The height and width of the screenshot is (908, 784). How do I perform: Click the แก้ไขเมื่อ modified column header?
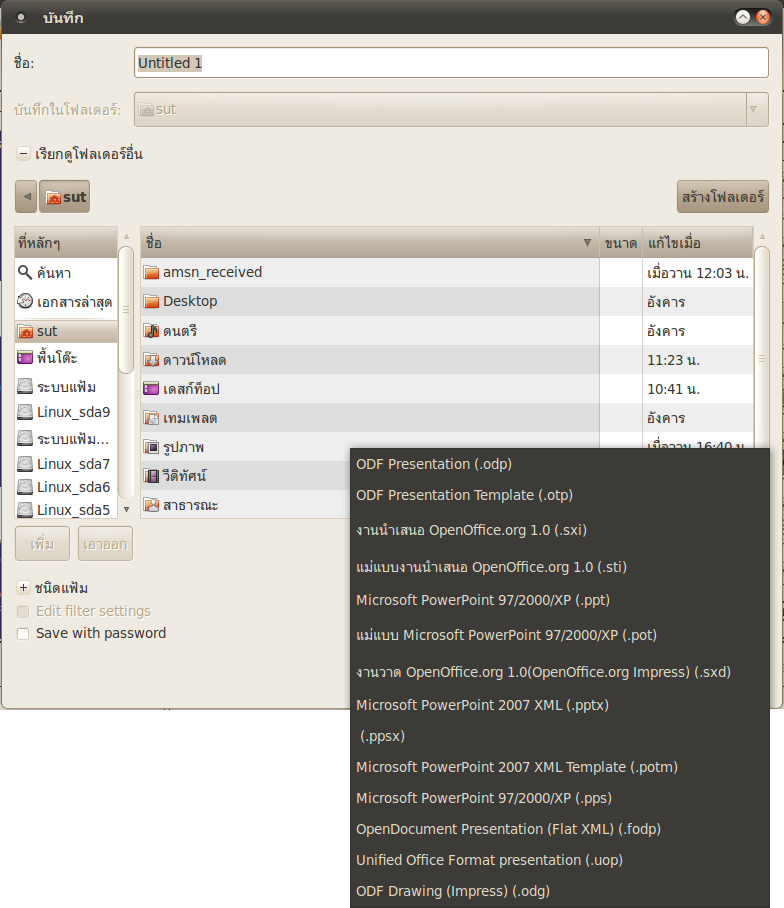[698, 243]
